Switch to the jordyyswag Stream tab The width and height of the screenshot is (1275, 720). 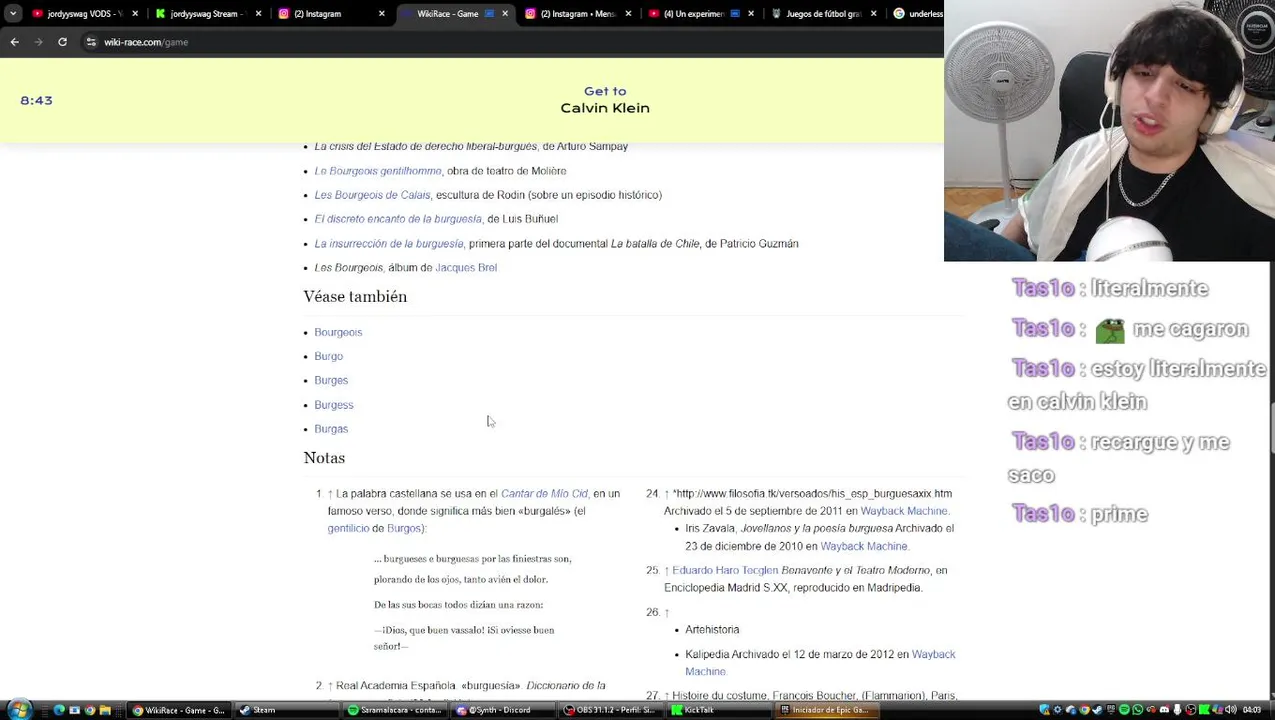[206, 14]
